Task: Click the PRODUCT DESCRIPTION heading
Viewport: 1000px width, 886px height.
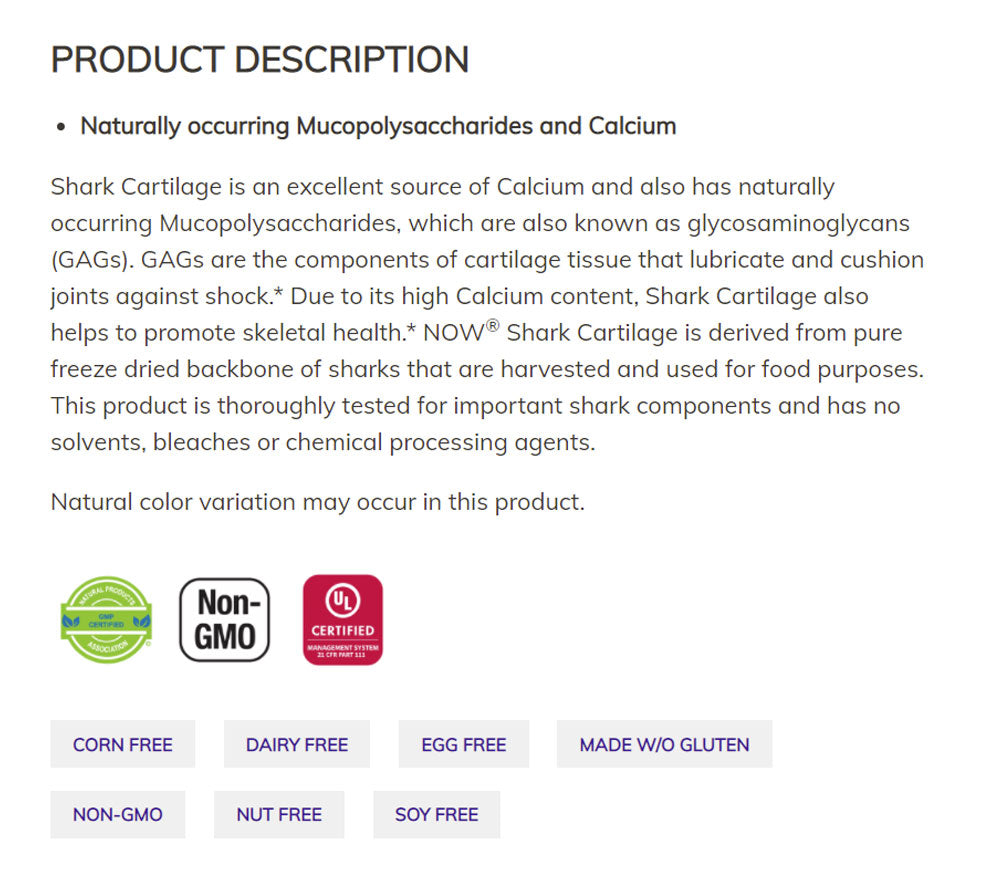Action: (260, 60)
